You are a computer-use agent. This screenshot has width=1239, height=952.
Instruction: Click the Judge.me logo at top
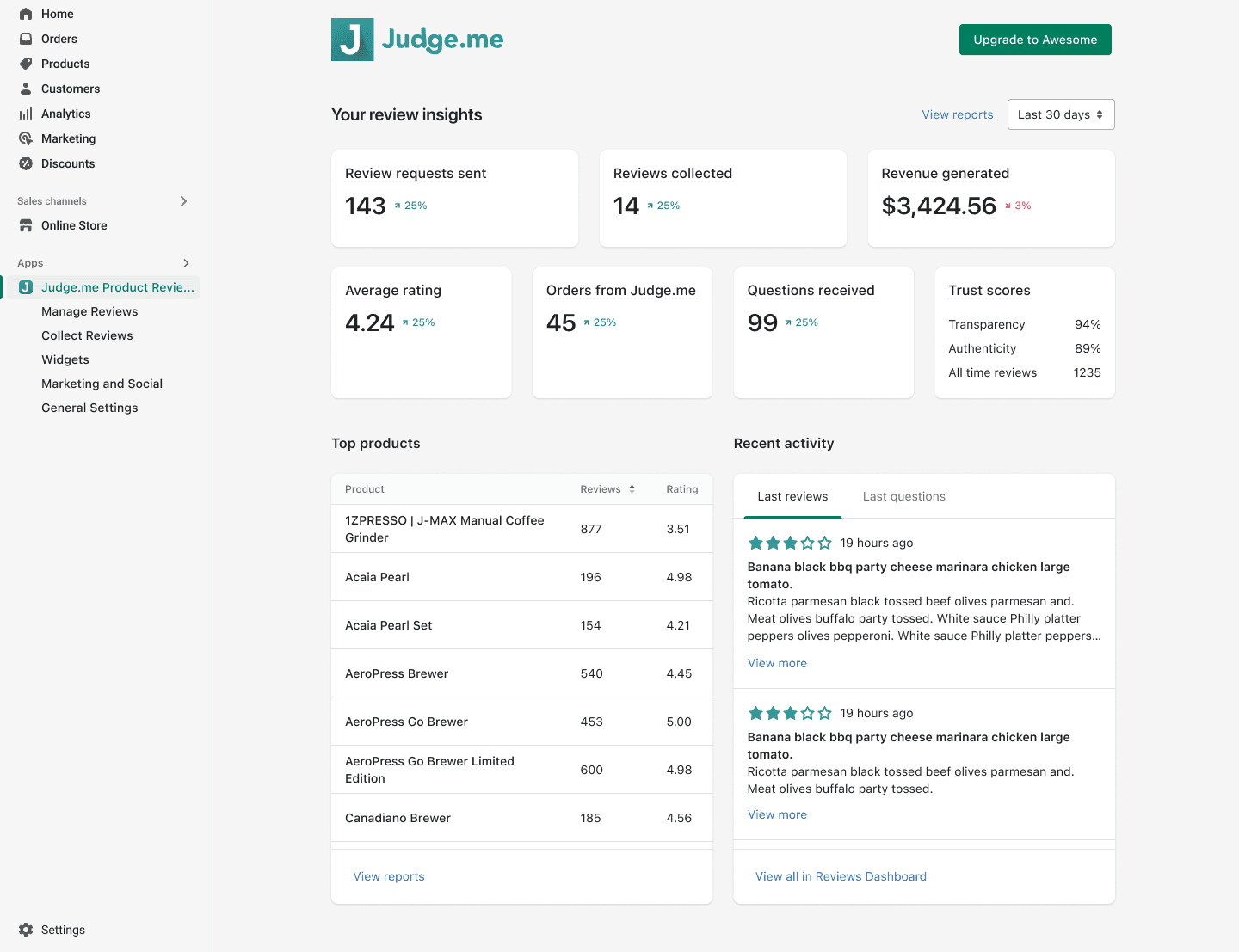pyautogui.click(x=417, y=40)
